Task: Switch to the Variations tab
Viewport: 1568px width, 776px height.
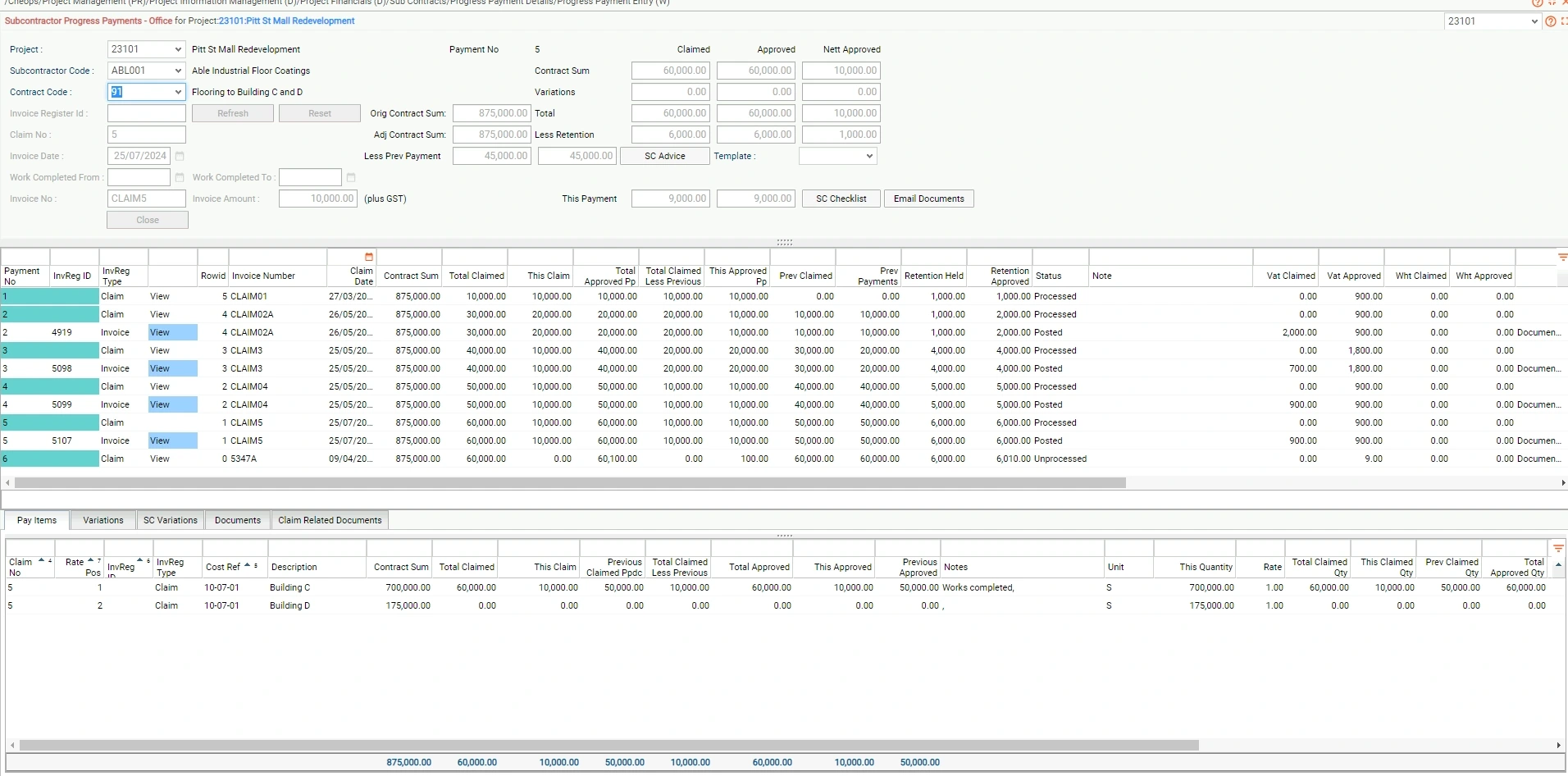Action: (x=103, y=520)
